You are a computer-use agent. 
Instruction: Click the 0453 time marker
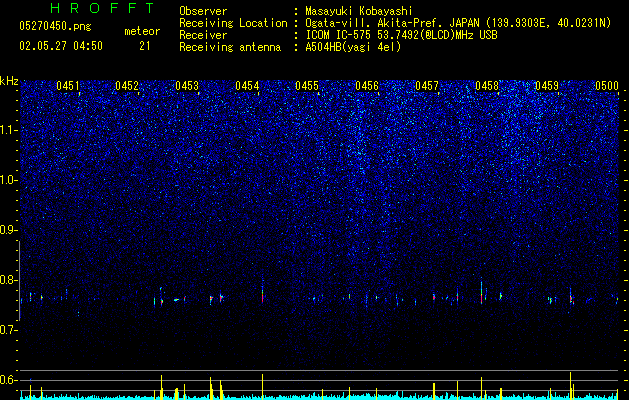[187, 86]
